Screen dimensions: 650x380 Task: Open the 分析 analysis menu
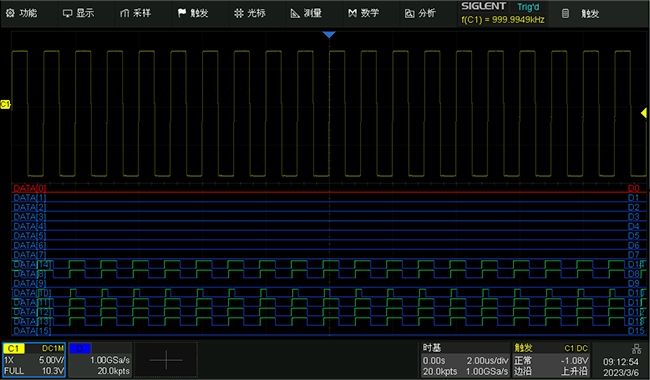click(420, 13)
